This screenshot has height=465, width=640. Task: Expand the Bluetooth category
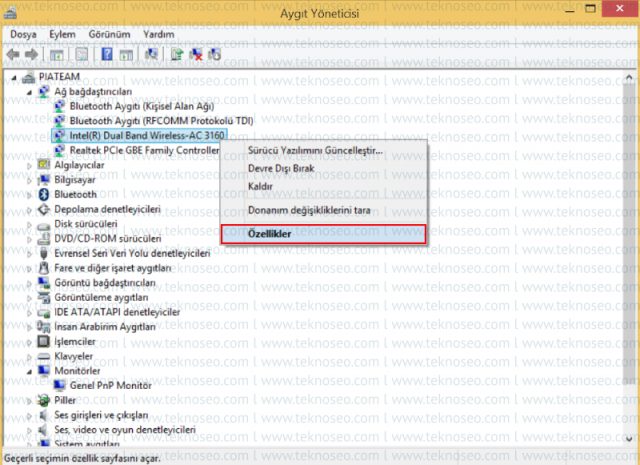29,195
